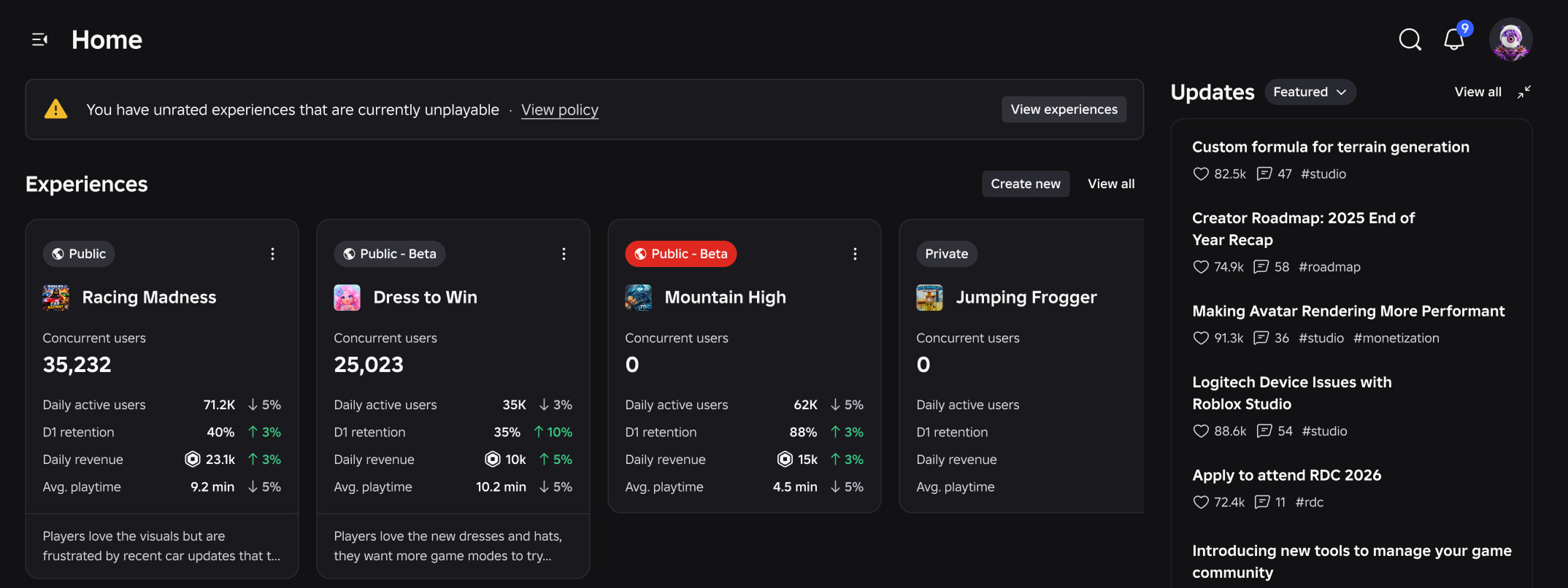Open comments icon on terrain generation post
The height and width of the screenshot is (588, 1568).
[1264, 174]
